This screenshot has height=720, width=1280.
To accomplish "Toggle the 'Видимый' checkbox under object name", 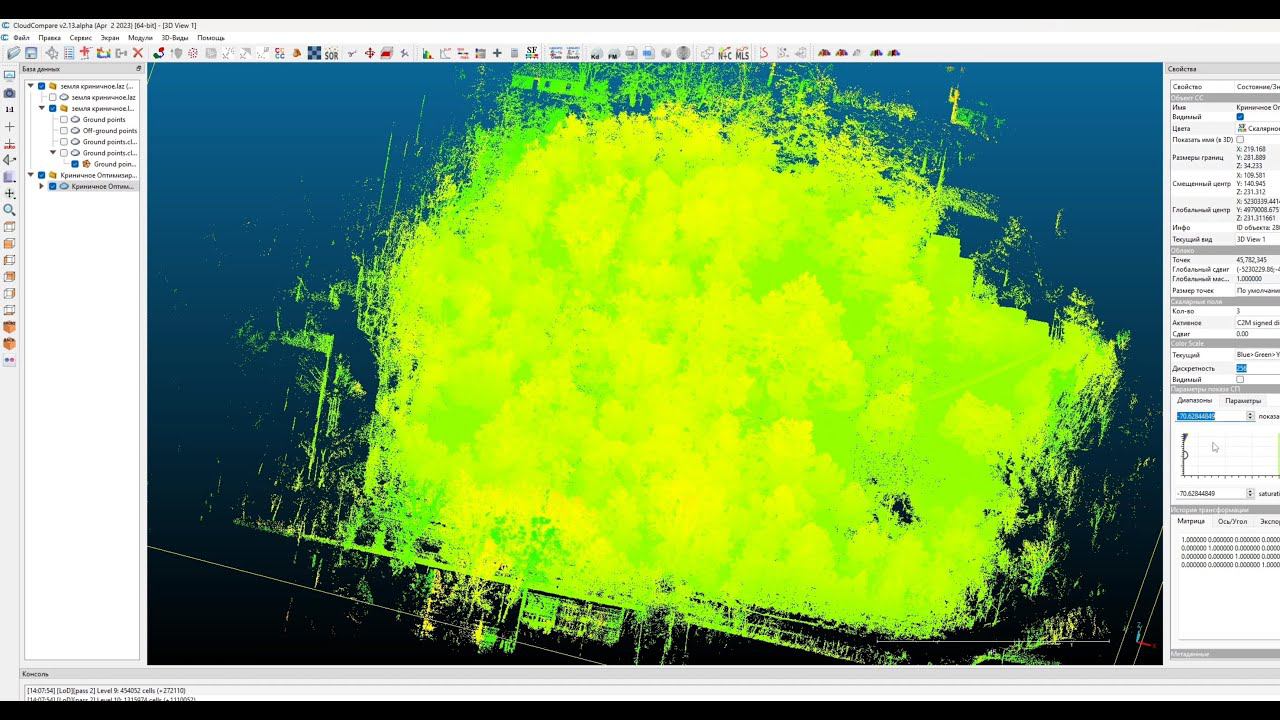I will tap(1240, 117).
